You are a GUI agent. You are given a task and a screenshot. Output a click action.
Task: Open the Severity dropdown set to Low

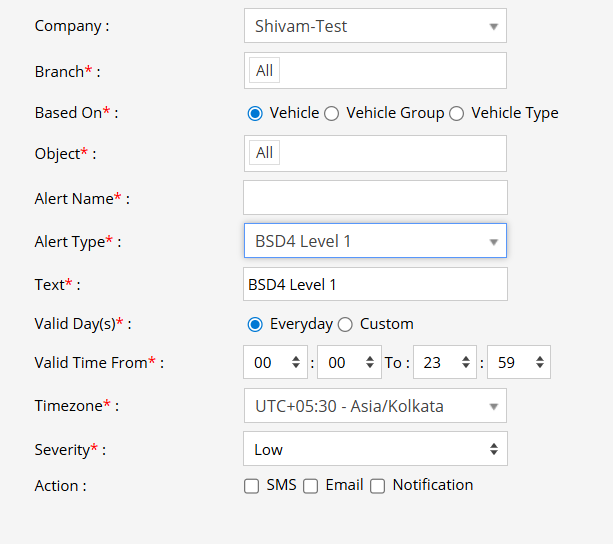pyautogui.click(x=375, y=449)
